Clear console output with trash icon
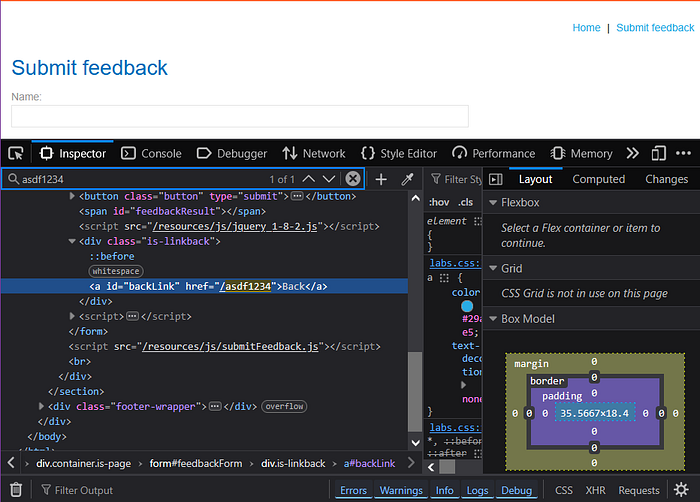 coord(16,490)
